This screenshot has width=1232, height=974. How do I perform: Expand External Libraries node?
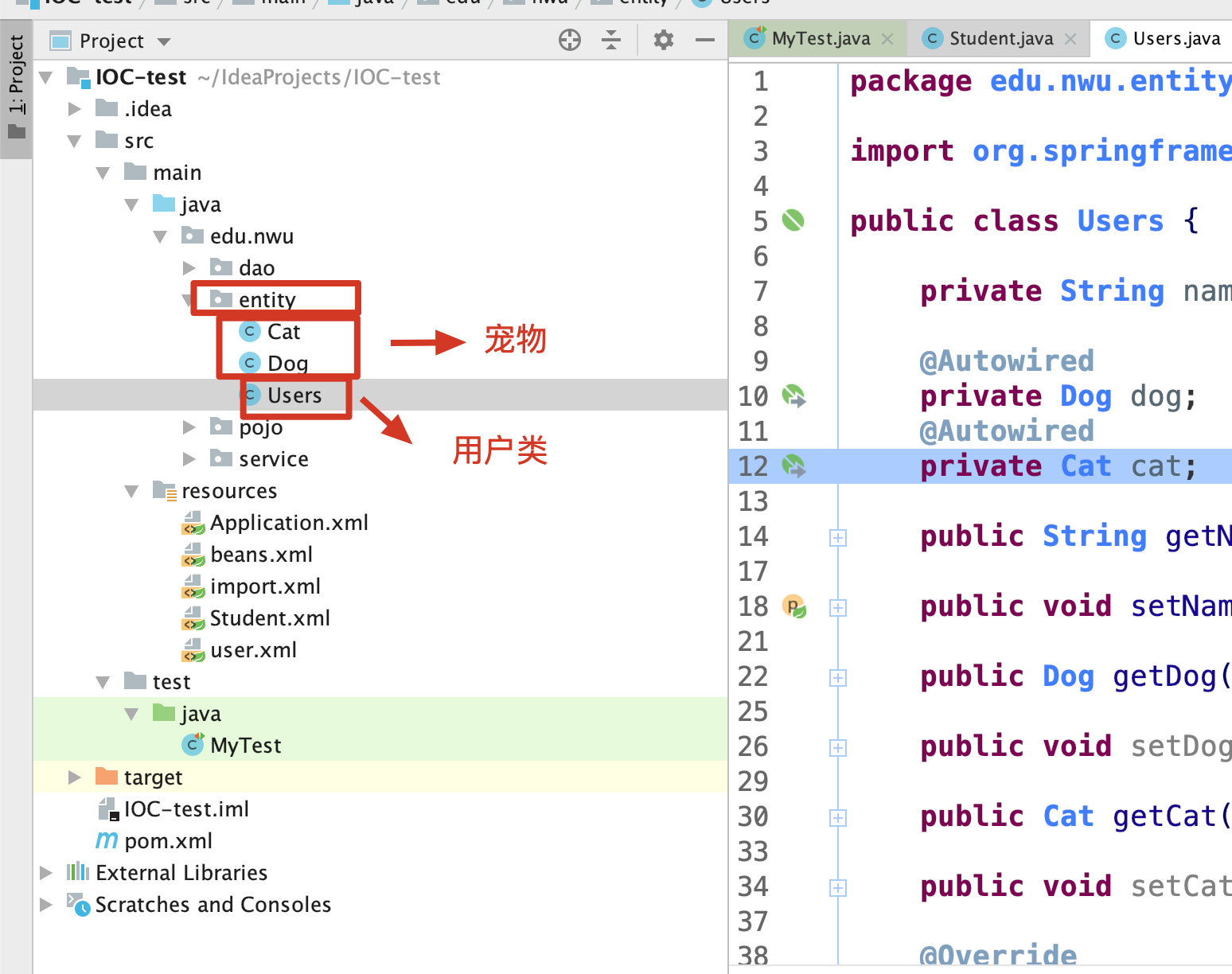pos(46,873)
